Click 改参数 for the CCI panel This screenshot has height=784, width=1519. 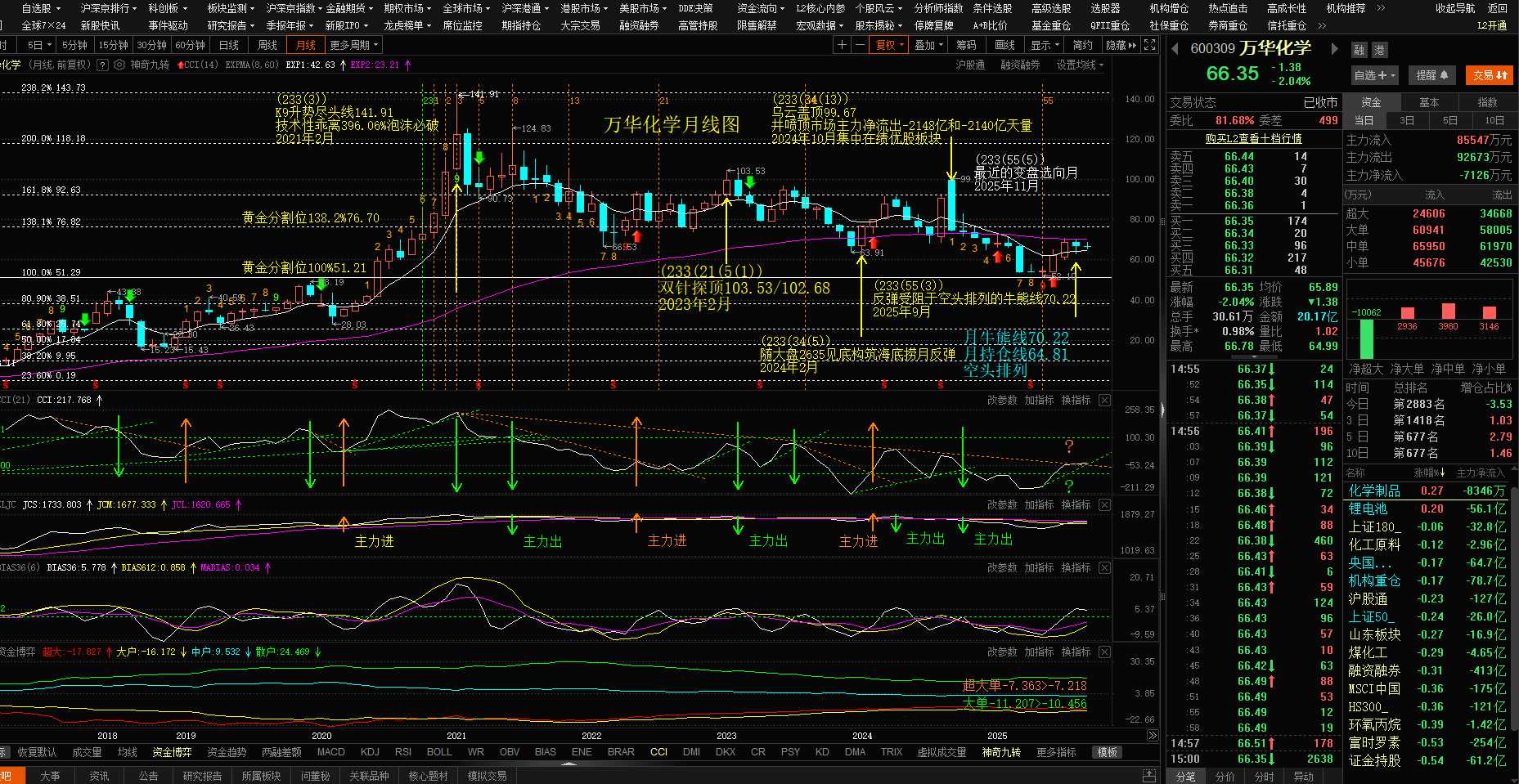[1002, 401]
